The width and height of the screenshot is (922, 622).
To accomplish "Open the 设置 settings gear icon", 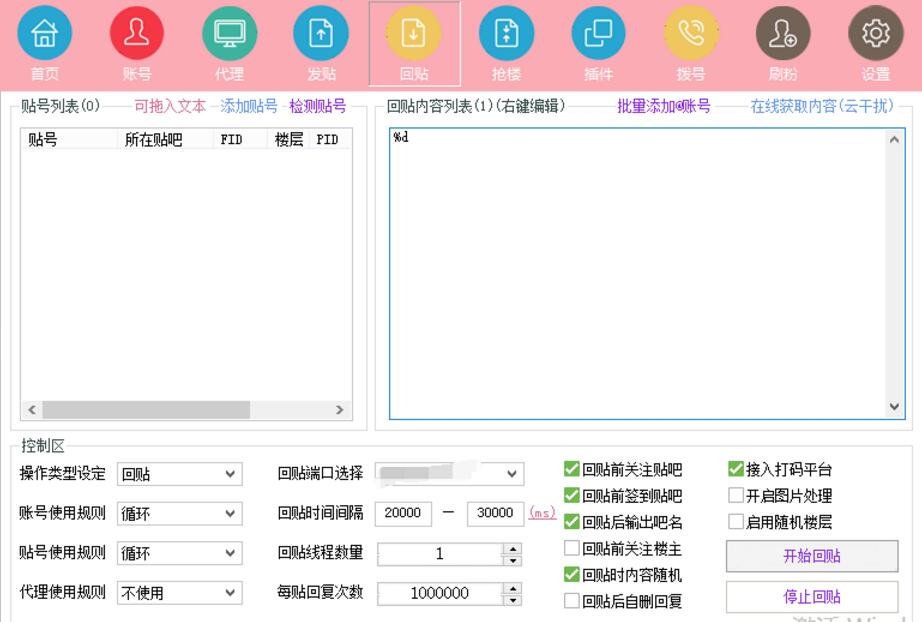I will (876, 34).
